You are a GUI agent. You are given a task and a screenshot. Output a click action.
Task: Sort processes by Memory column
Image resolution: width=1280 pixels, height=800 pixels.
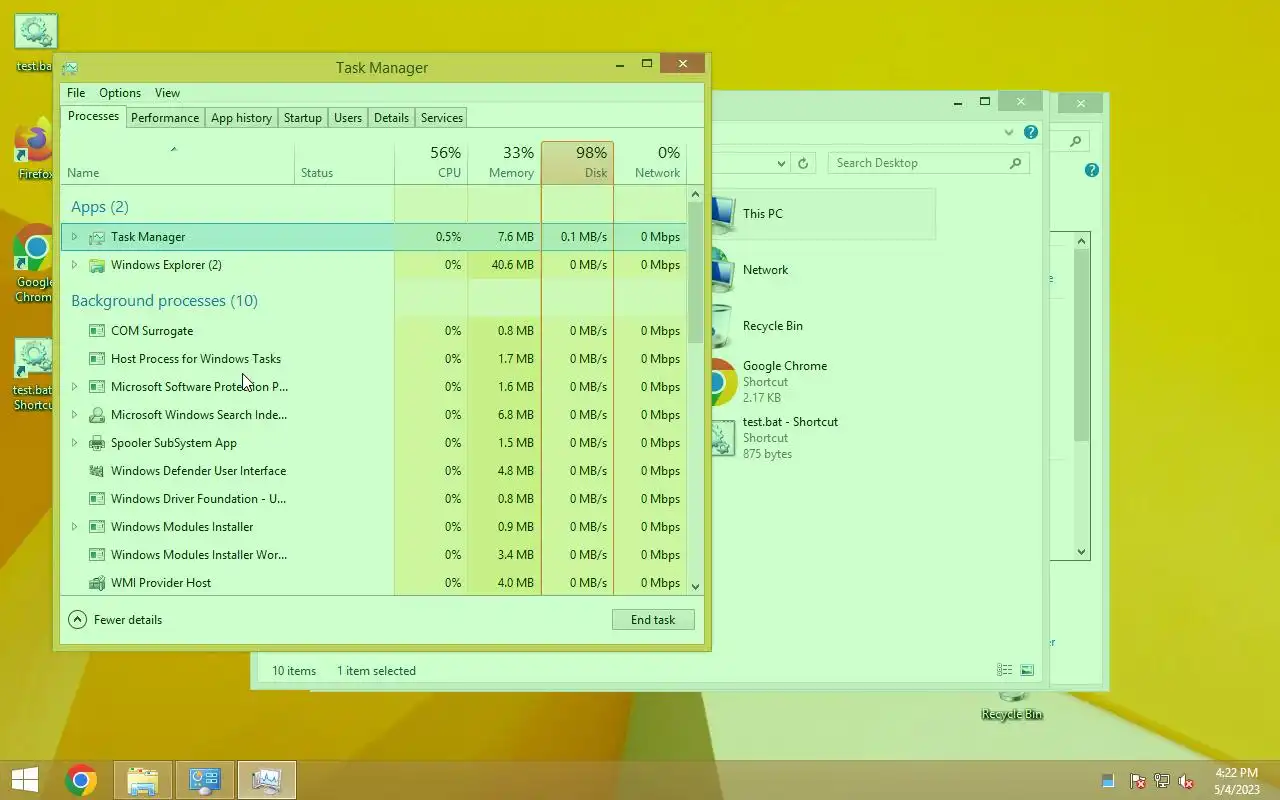[504, 163]
